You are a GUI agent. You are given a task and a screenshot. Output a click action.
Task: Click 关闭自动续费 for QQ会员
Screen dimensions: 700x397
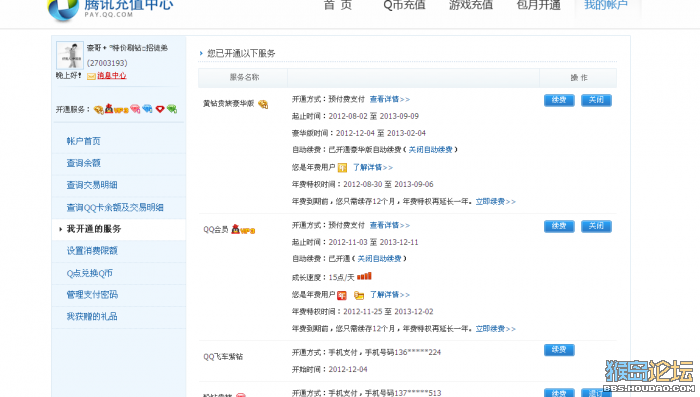379,259
